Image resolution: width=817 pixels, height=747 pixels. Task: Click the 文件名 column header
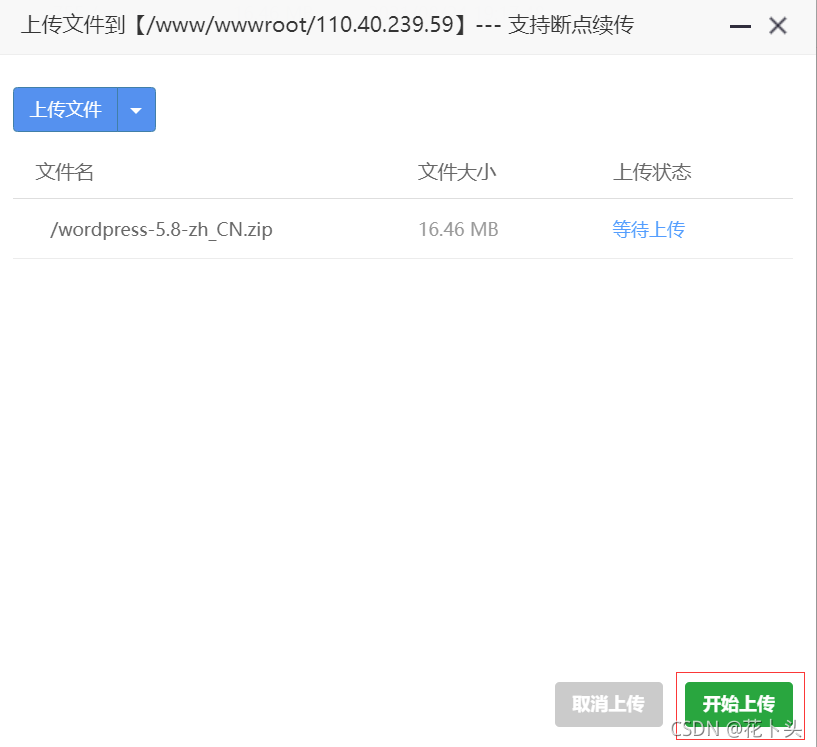[x=65, y=172]
